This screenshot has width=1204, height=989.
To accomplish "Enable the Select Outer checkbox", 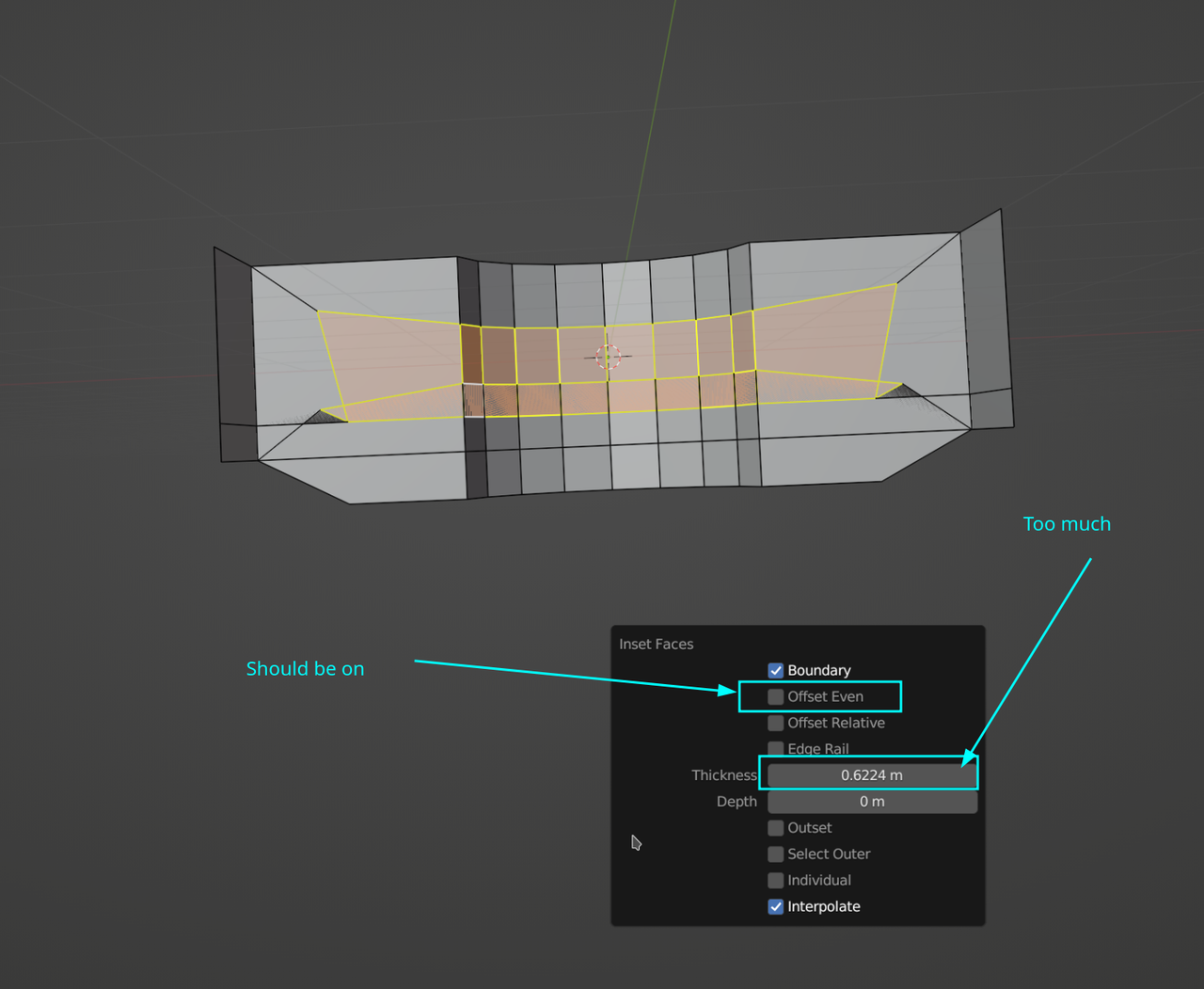I will [776, 854].
